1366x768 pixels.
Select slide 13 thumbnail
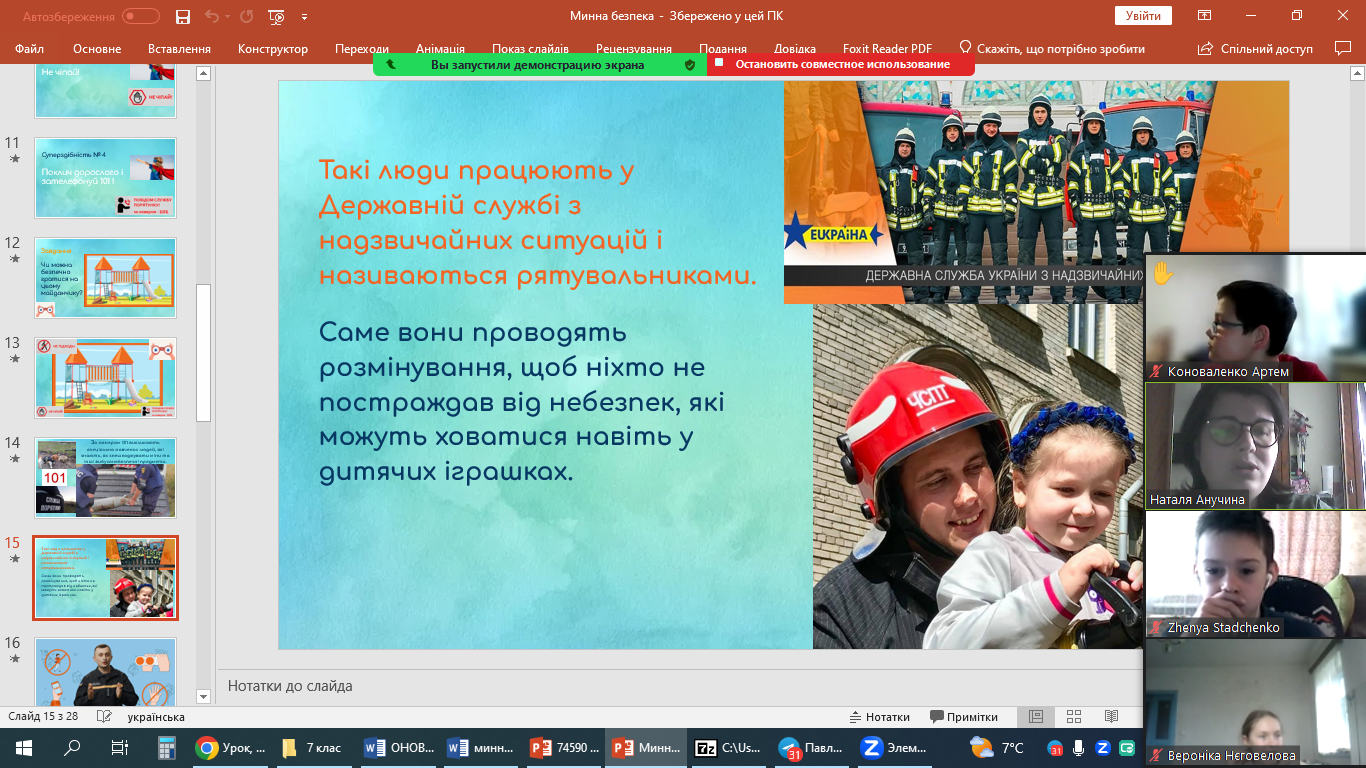click(105, 378)
